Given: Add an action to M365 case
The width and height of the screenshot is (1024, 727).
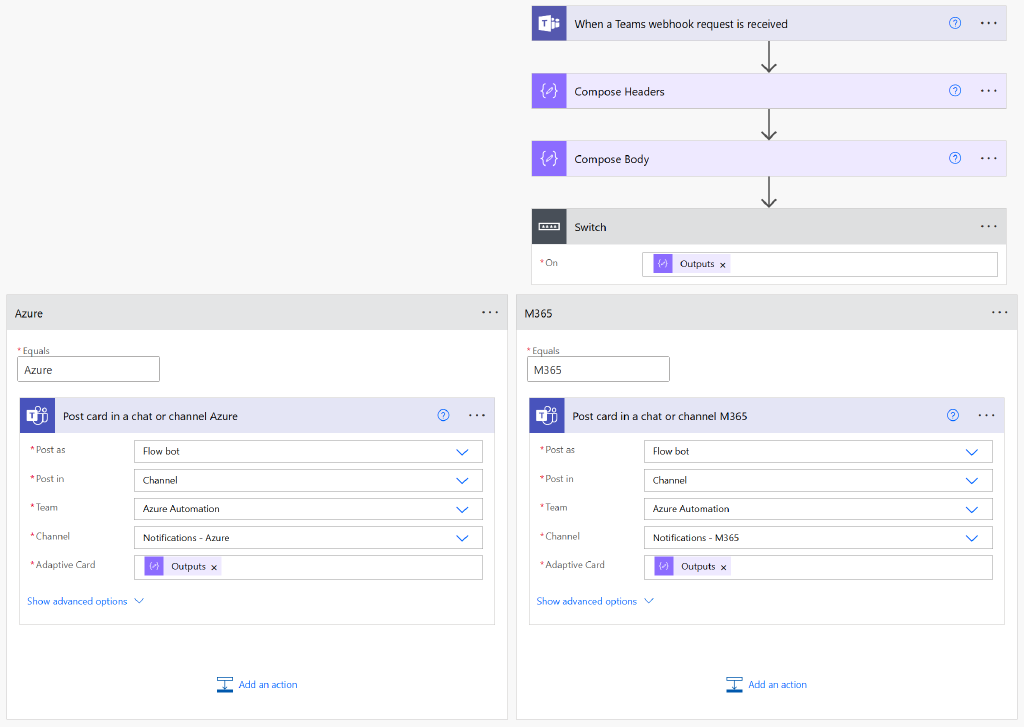Looking at the screenshot, I should point(767,685).
